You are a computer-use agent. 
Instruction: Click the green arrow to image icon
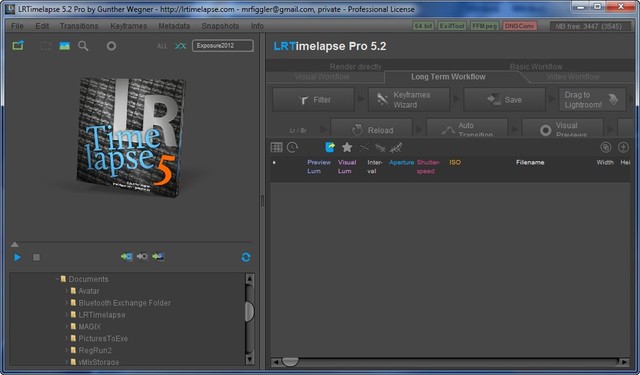point(158,257)
